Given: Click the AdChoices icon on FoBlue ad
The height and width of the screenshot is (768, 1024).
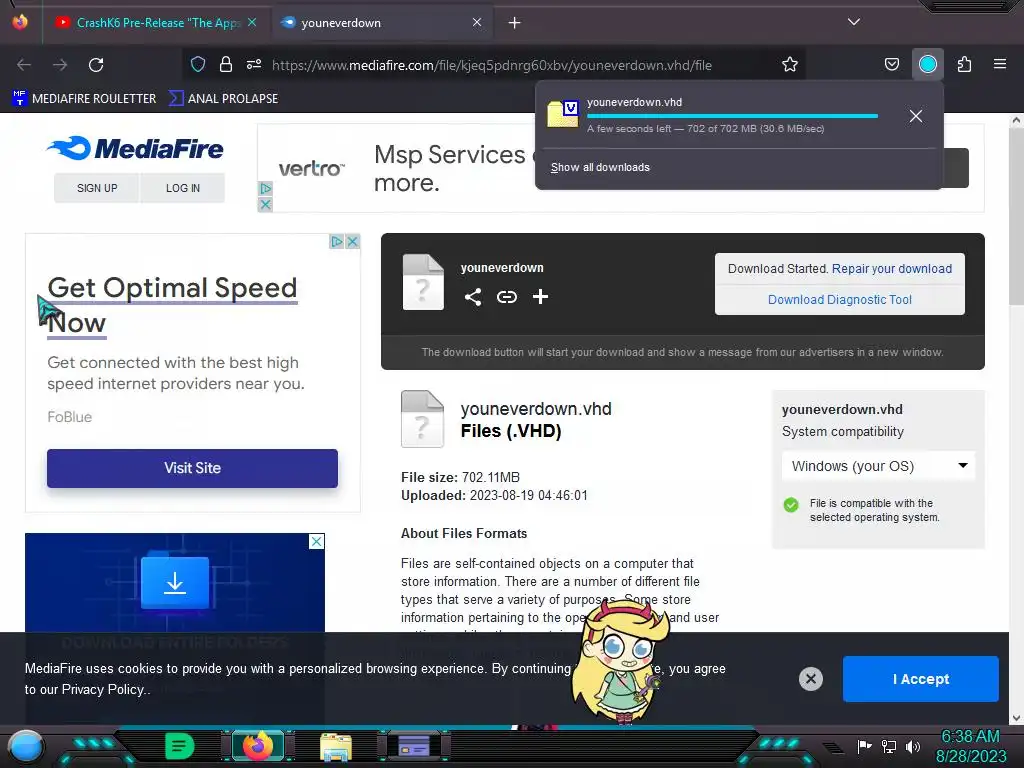Looking at the screenshot, I should tap(336, 242).
